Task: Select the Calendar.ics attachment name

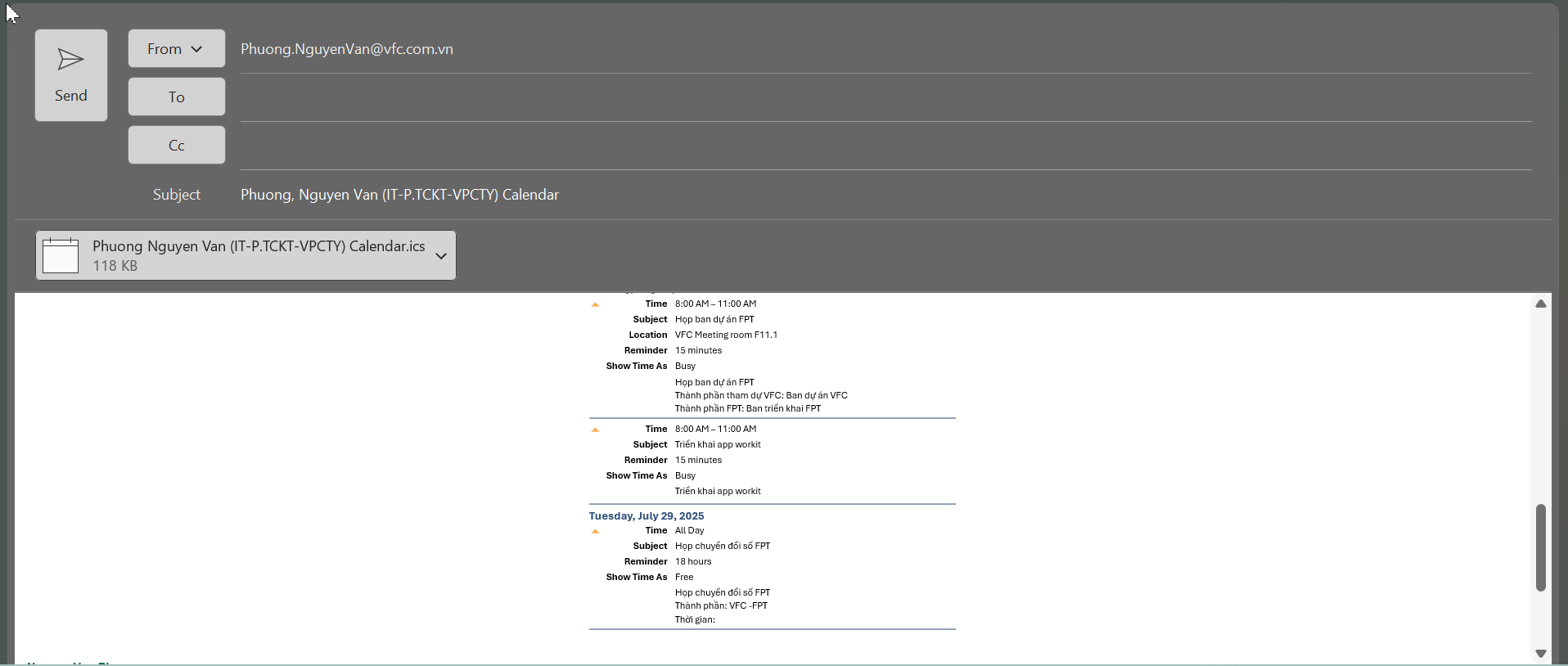Action: pyautogui.click(x=259, y=246)
